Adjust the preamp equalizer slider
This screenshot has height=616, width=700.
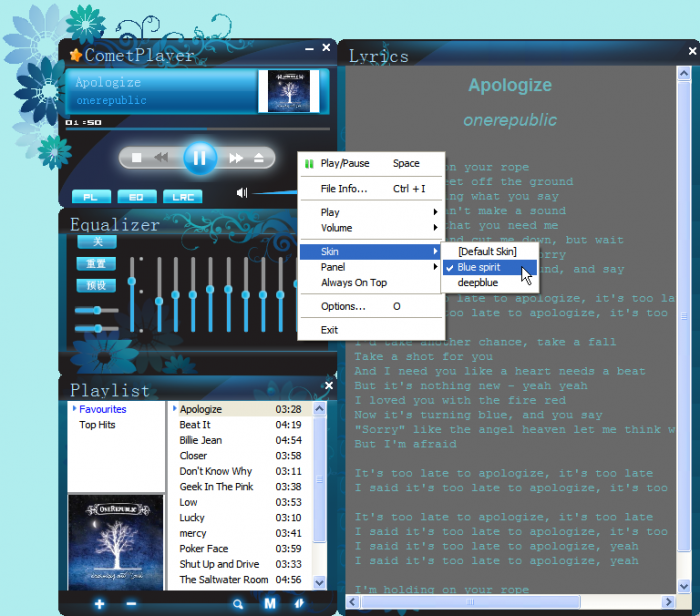(132, 294)
